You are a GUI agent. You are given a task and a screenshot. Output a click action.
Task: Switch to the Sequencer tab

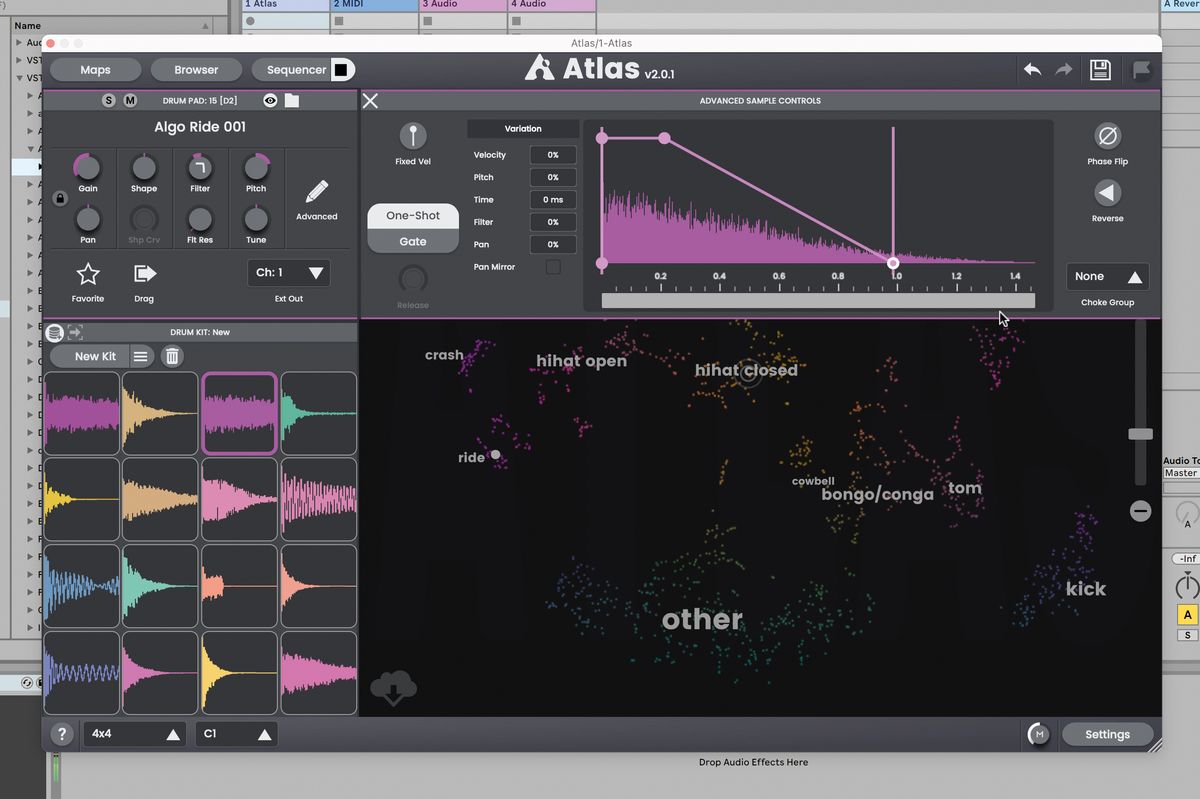[294, 69]
